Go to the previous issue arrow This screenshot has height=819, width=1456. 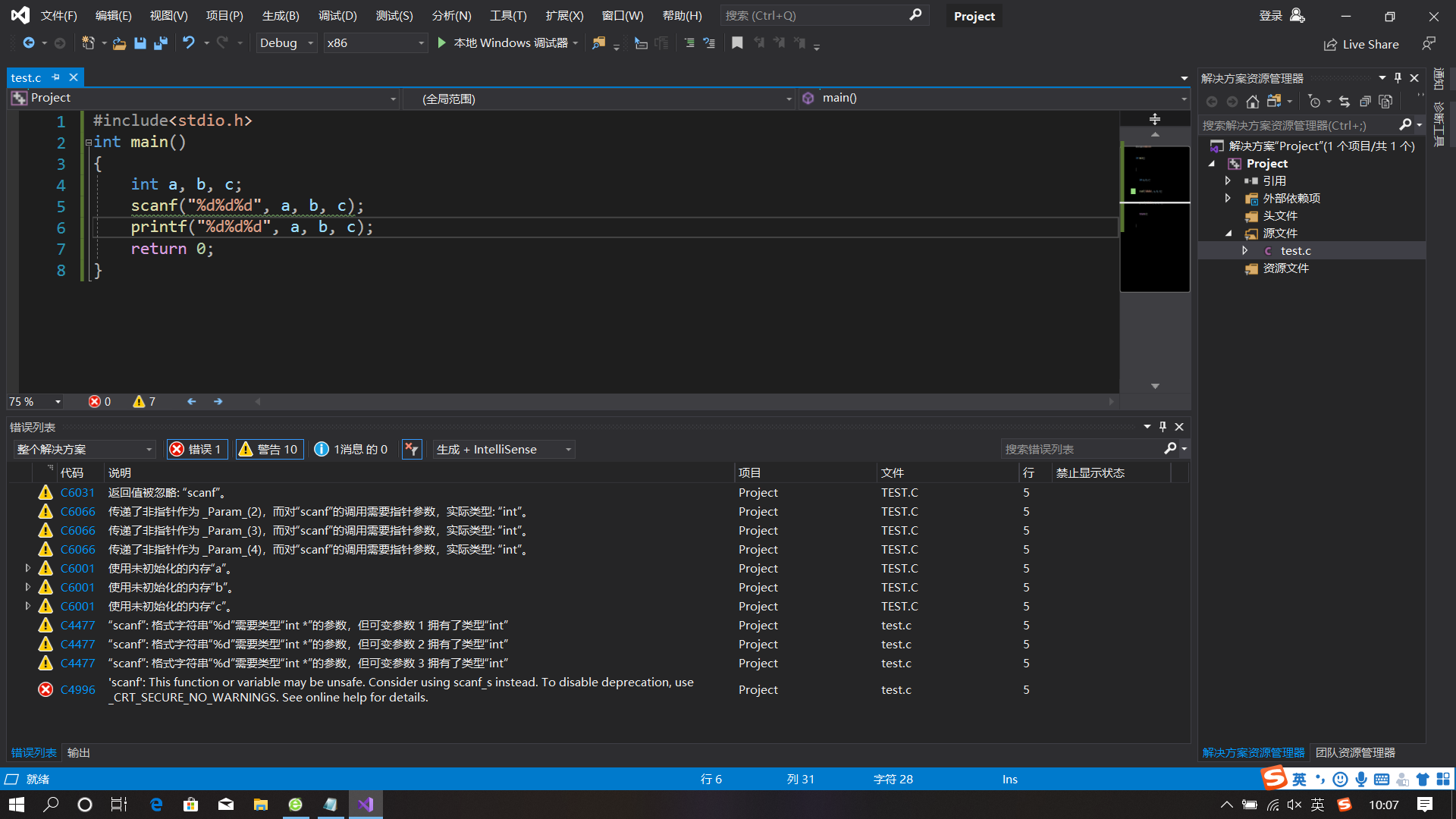point(192,401)
